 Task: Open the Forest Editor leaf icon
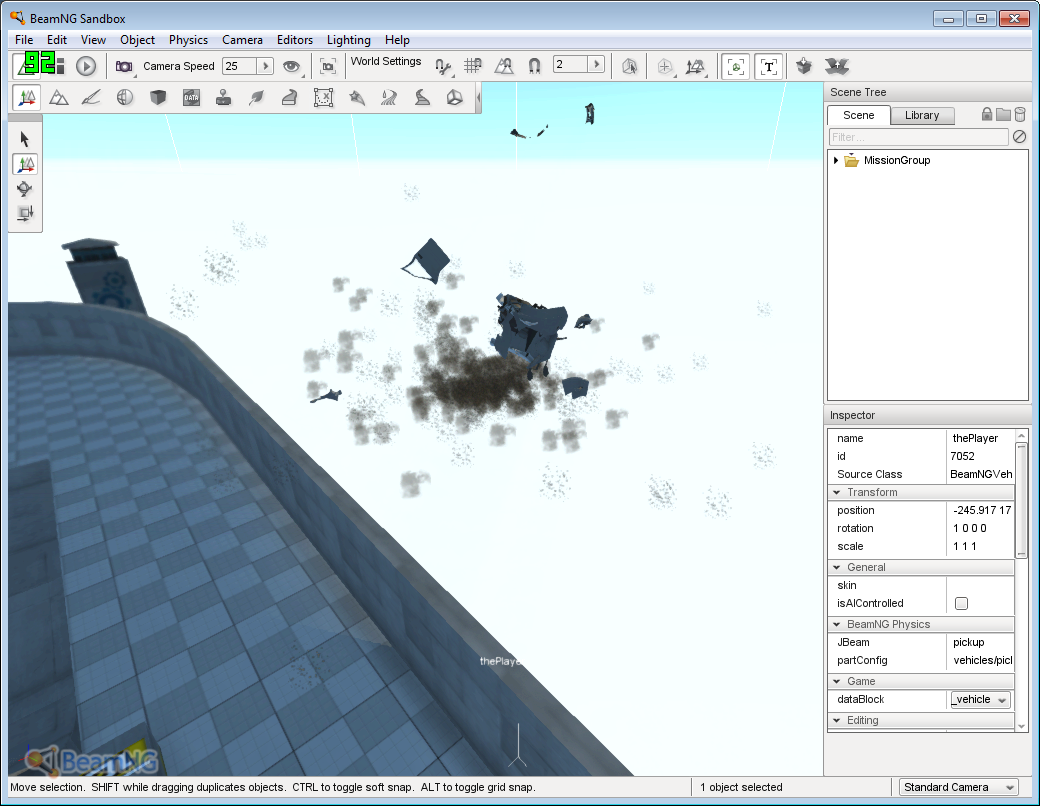257,98
